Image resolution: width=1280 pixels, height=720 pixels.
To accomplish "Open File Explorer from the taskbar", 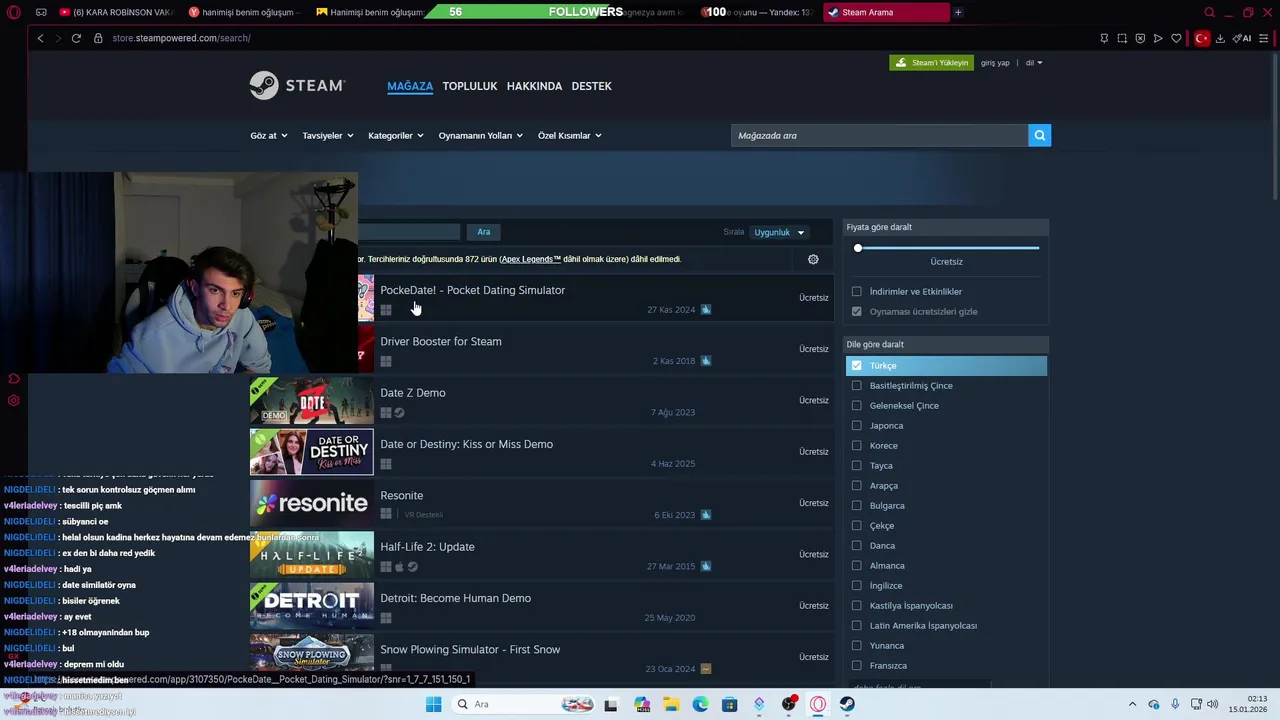I will [672, 704].
